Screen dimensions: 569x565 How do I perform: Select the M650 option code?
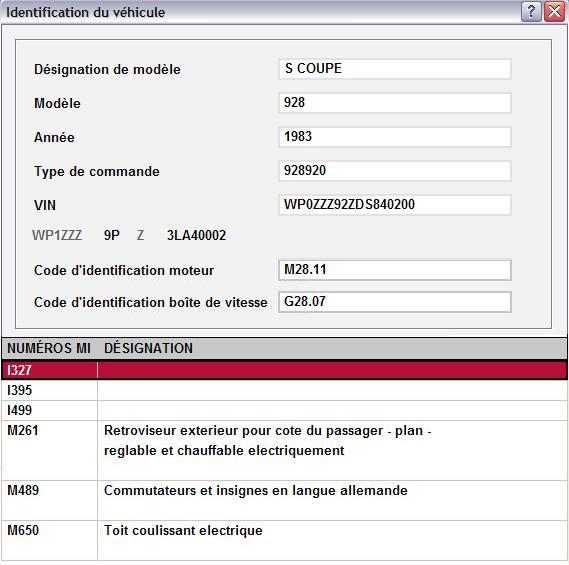pyautogui.click(x=23, y=531)
